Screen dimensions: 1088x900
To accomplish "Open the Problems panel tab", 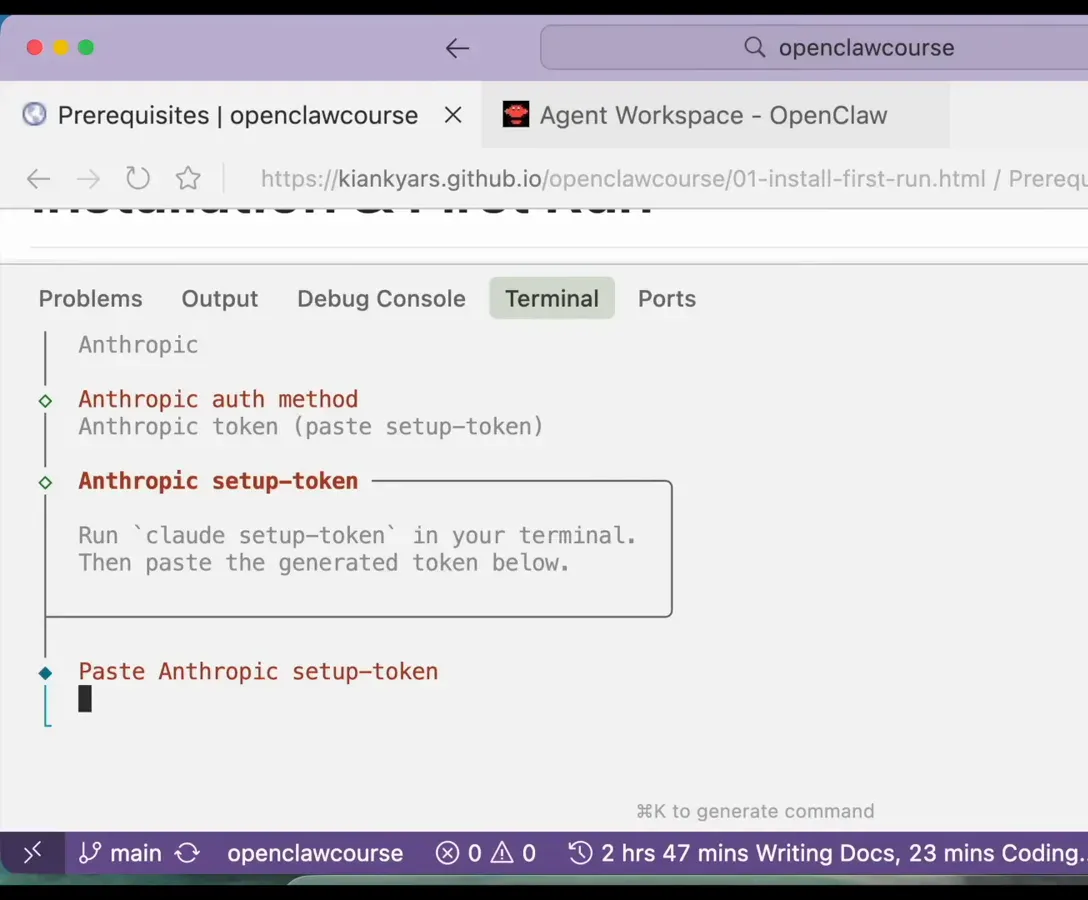I will click(x=90, y=298).
